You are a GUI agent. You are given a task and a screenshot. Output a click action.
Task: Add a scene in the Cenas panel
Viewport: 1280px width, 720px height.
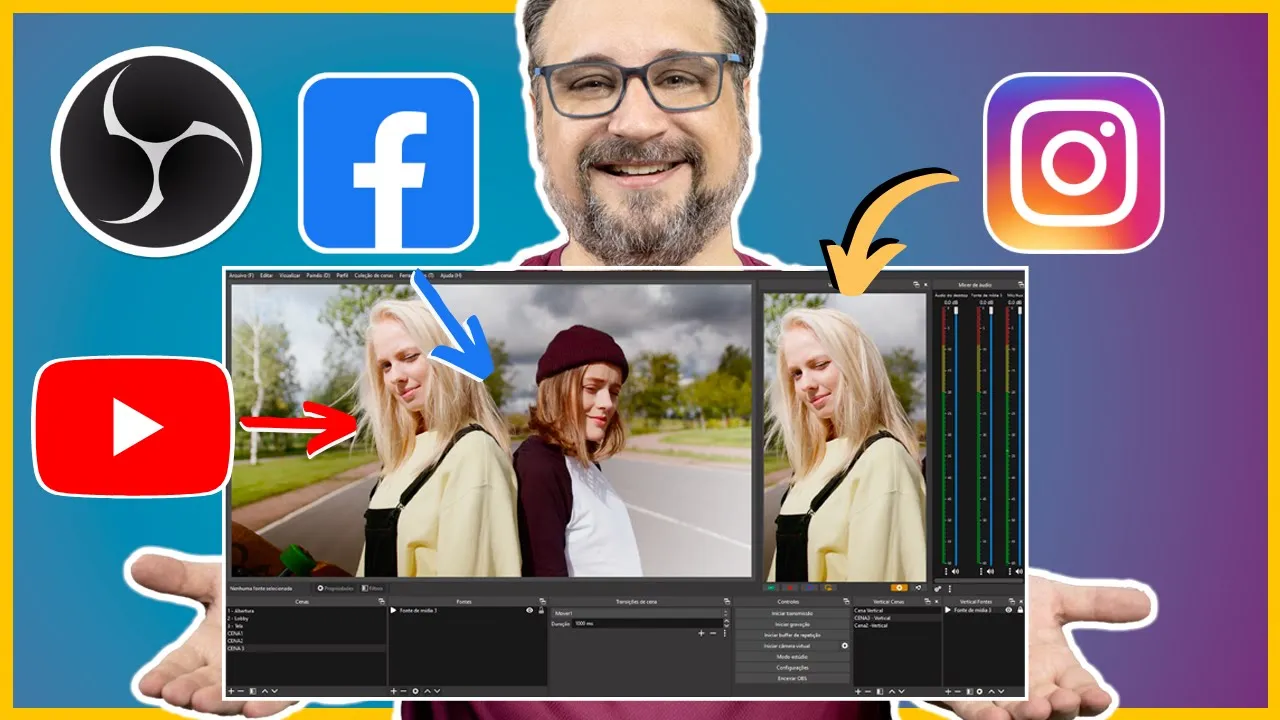(x=231, y=691)
